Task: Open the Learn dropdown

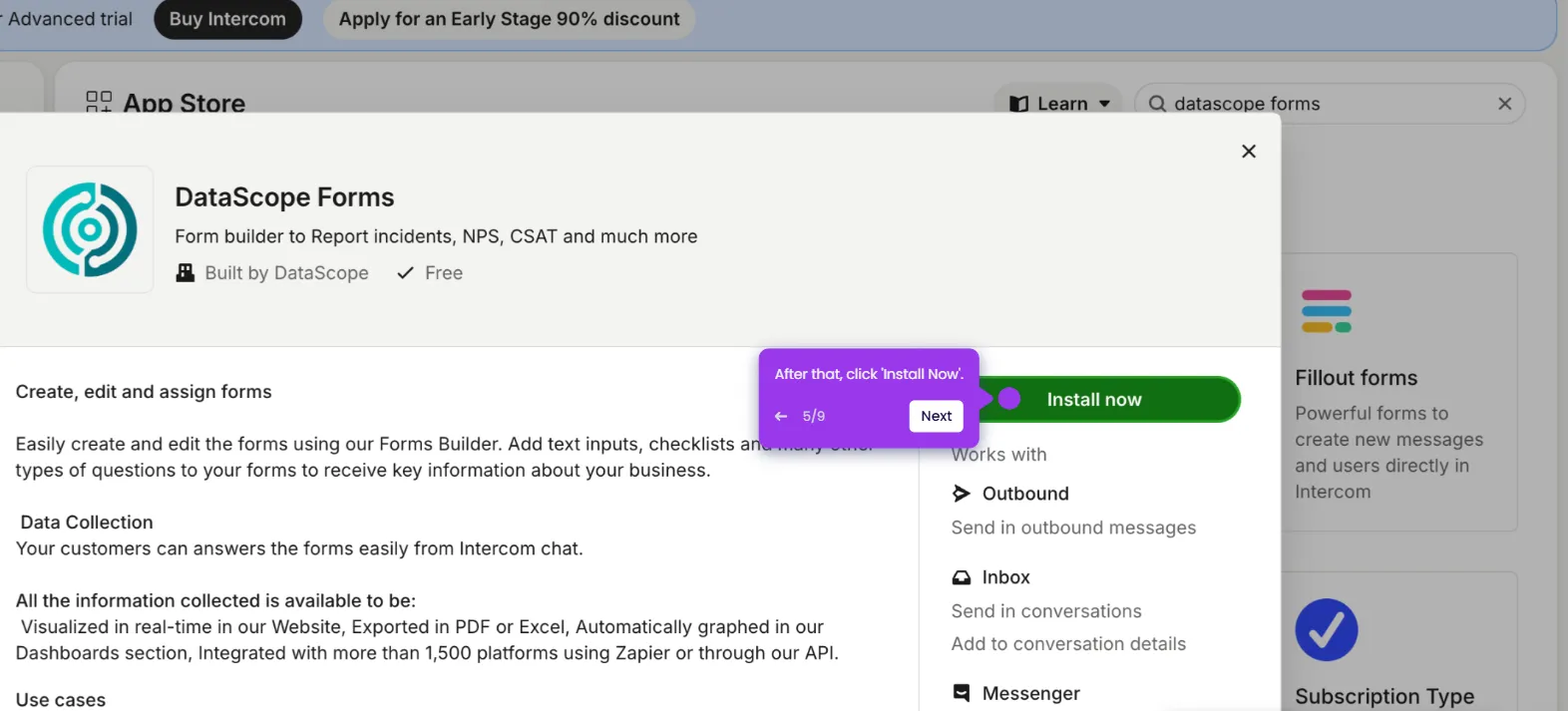Action: point(1058,103)
